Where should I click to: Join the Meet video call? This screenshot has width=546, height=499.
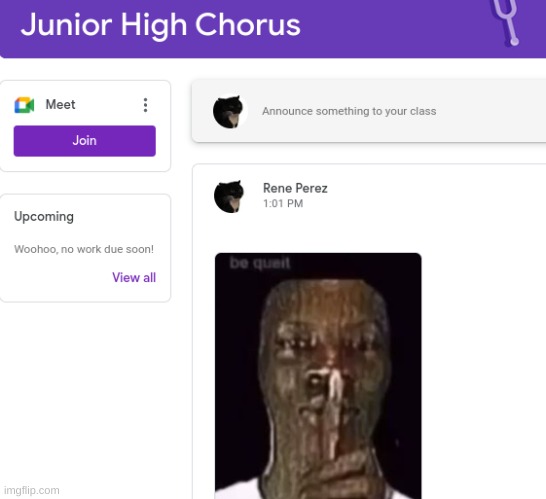(85, 141)
